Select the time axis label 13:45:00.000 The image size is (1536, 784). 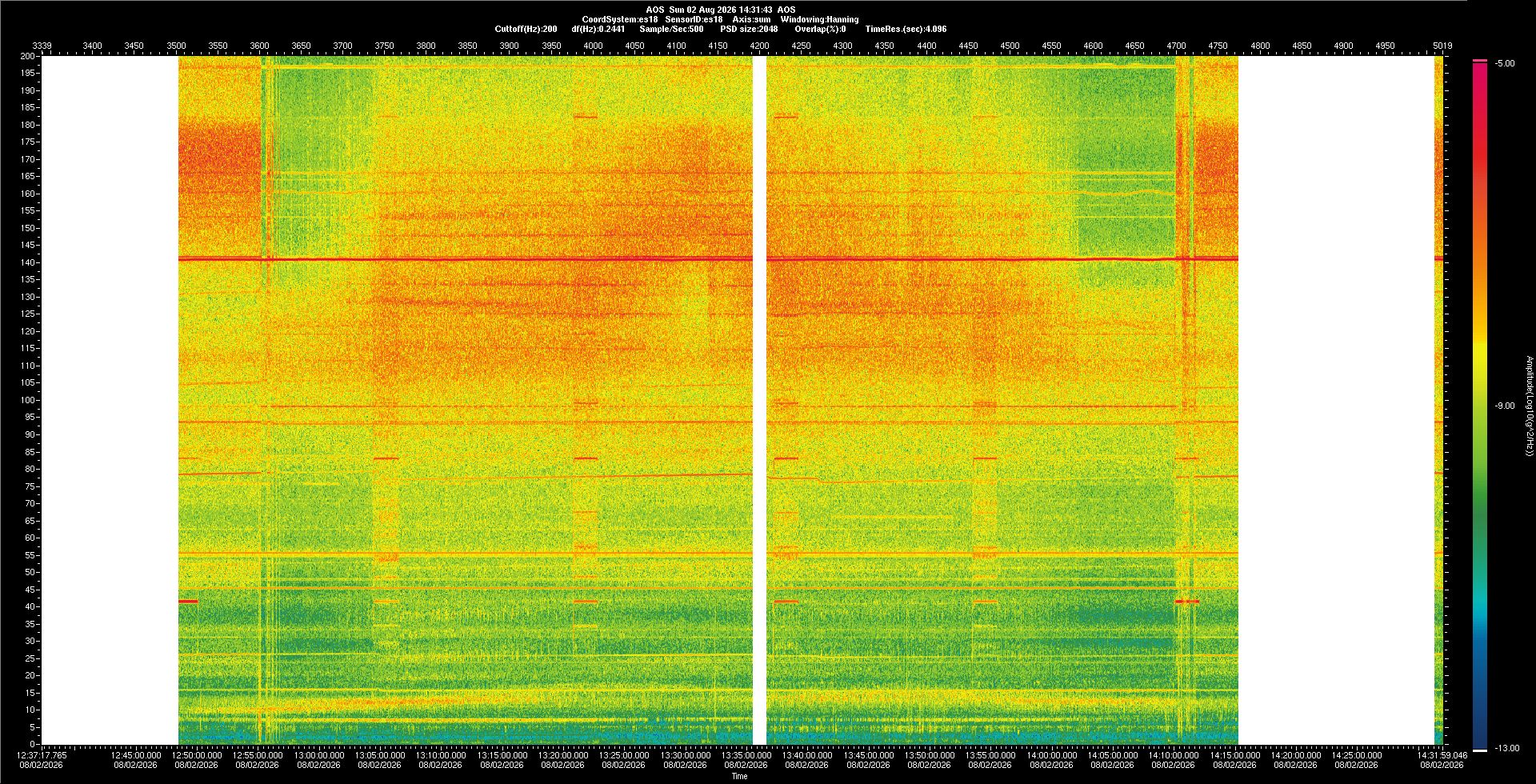click(x=869, y=754)
